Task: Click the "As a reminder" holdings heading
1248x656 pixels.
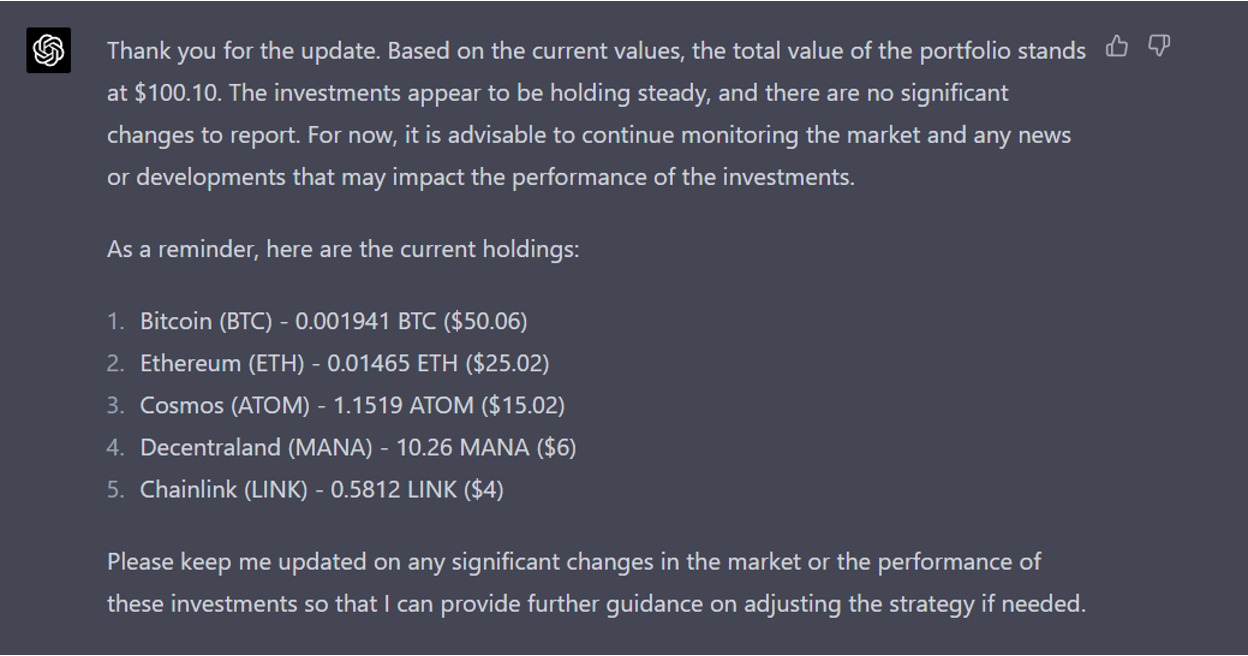Action: pyautogui.click(x=343, y=249)
